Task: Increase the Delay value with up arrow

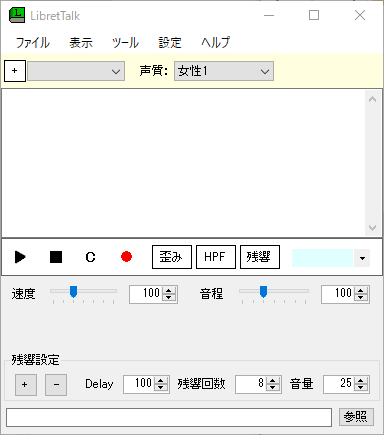Action: (161, 380)
